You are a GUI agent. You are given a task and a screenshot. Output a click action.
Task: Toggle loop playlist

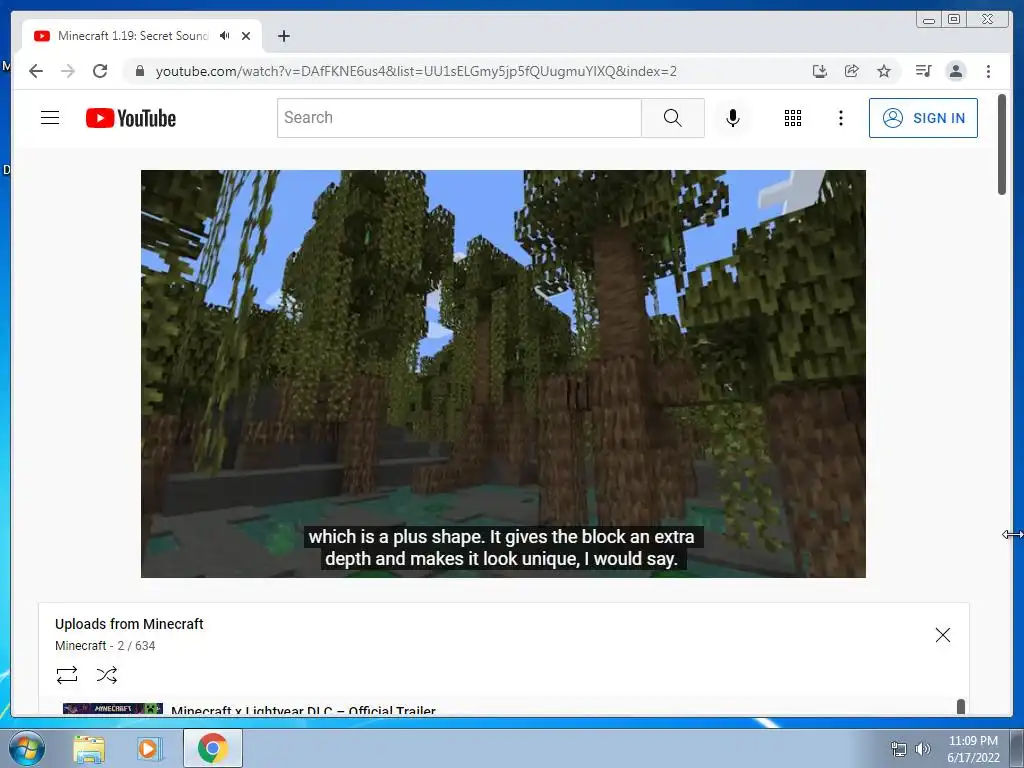click(x=67, y=675)
